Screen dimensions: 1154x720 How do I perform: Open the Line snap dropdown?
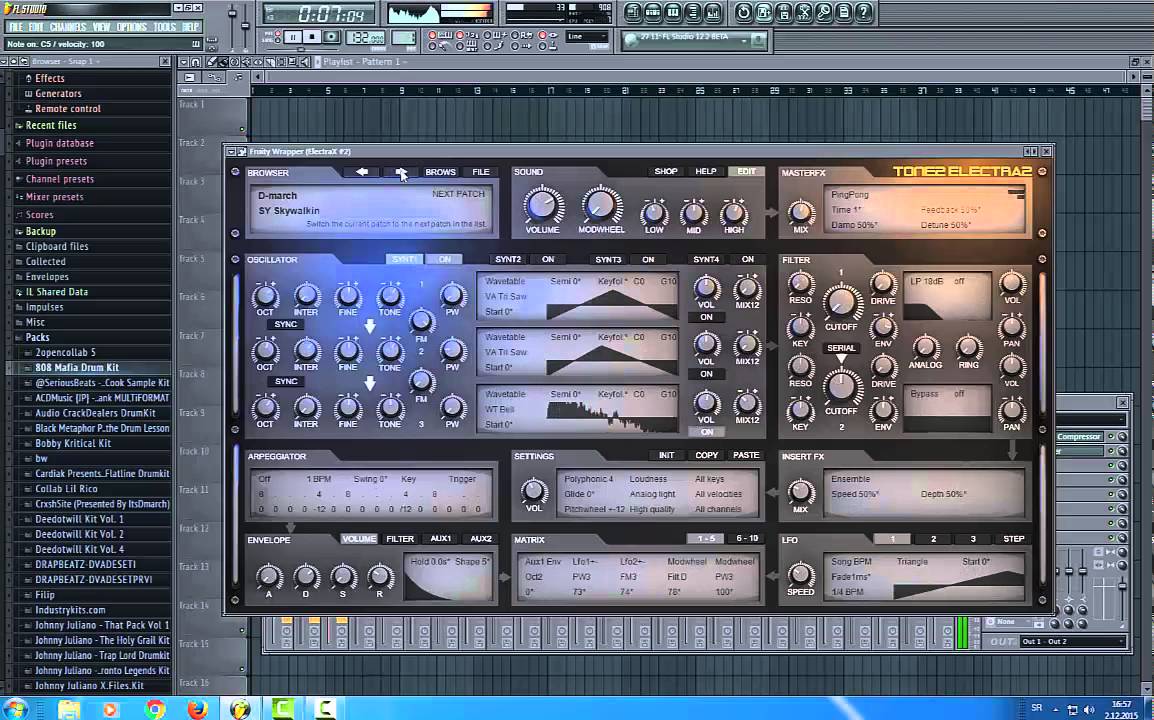(587, 36)
